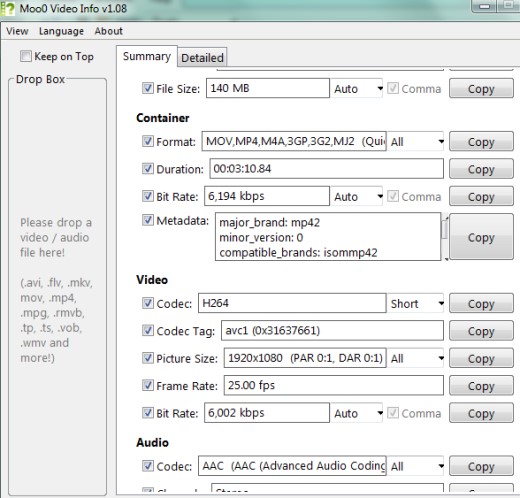Click inside the Duration text field
This screenshot has height=498, width=520.
coord(326,169)
